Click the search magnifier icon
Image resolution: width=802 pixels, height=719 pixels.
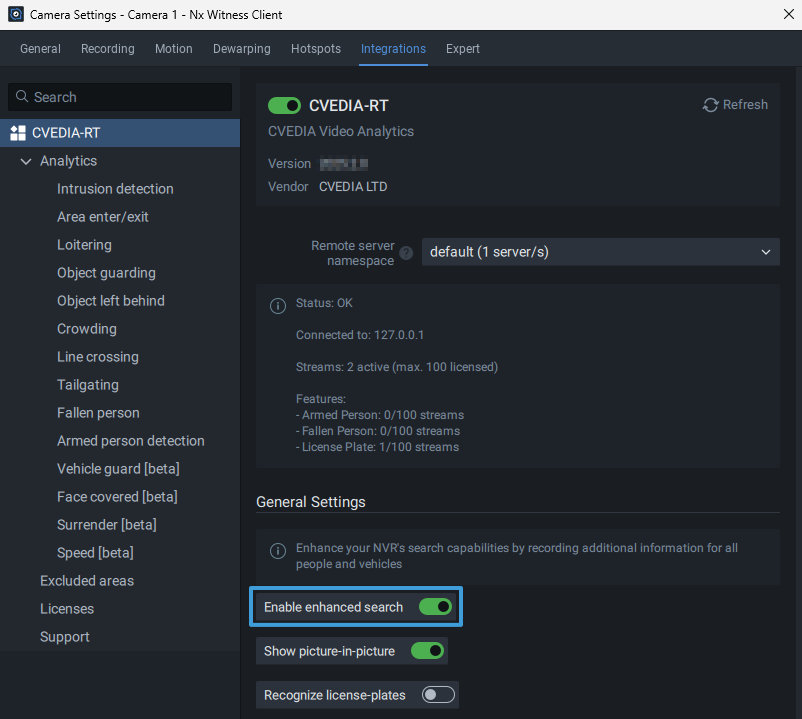(21, 97)
